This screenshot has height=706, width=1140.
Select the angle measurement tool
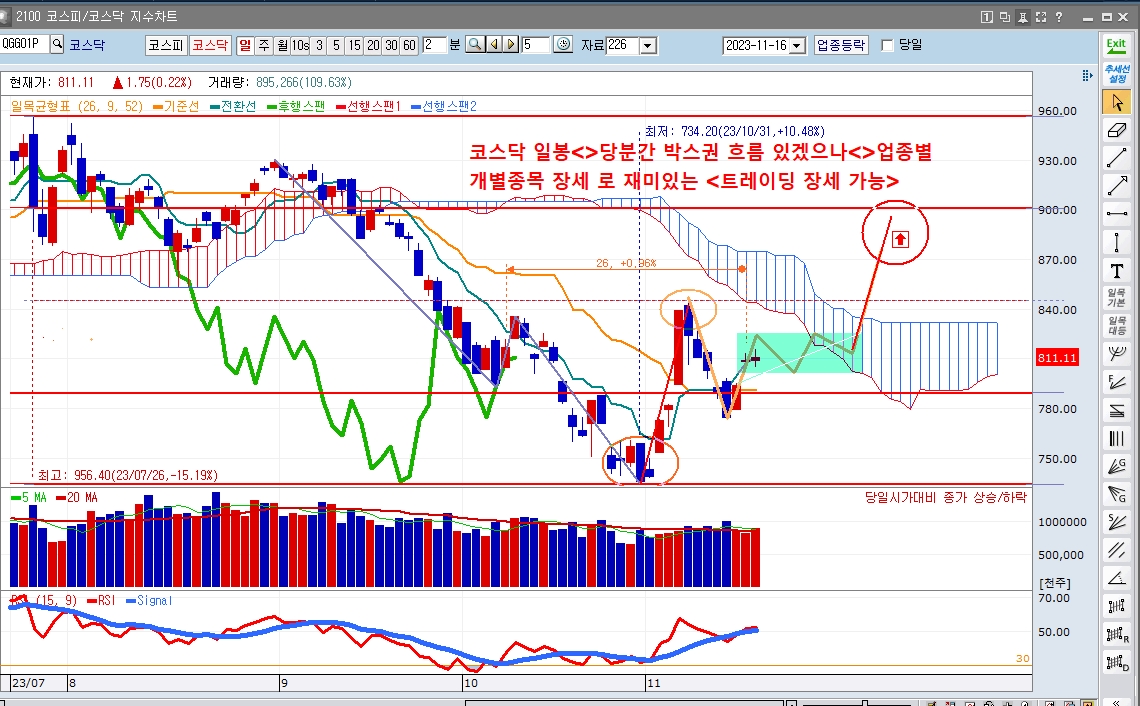pos(1116,578)
